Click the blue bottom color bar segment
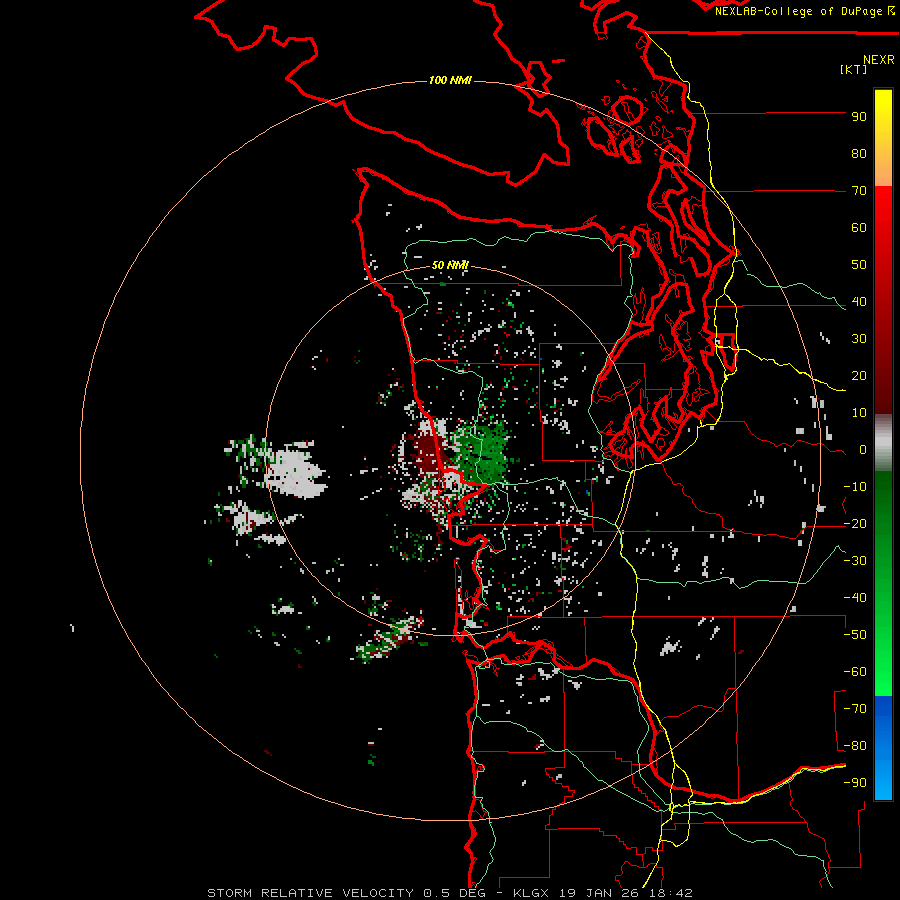This screenshot has height=900, width=900. (x=883, y=748)
